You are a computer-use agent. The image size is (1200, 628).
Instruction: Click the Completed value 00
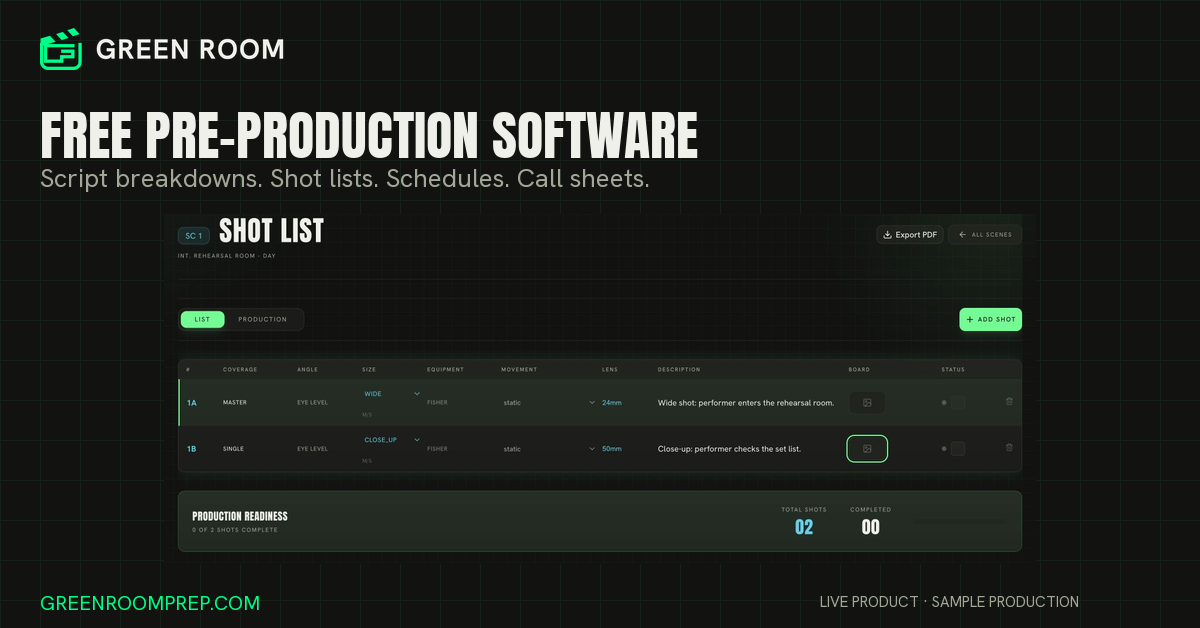click(x=871, y=527)
